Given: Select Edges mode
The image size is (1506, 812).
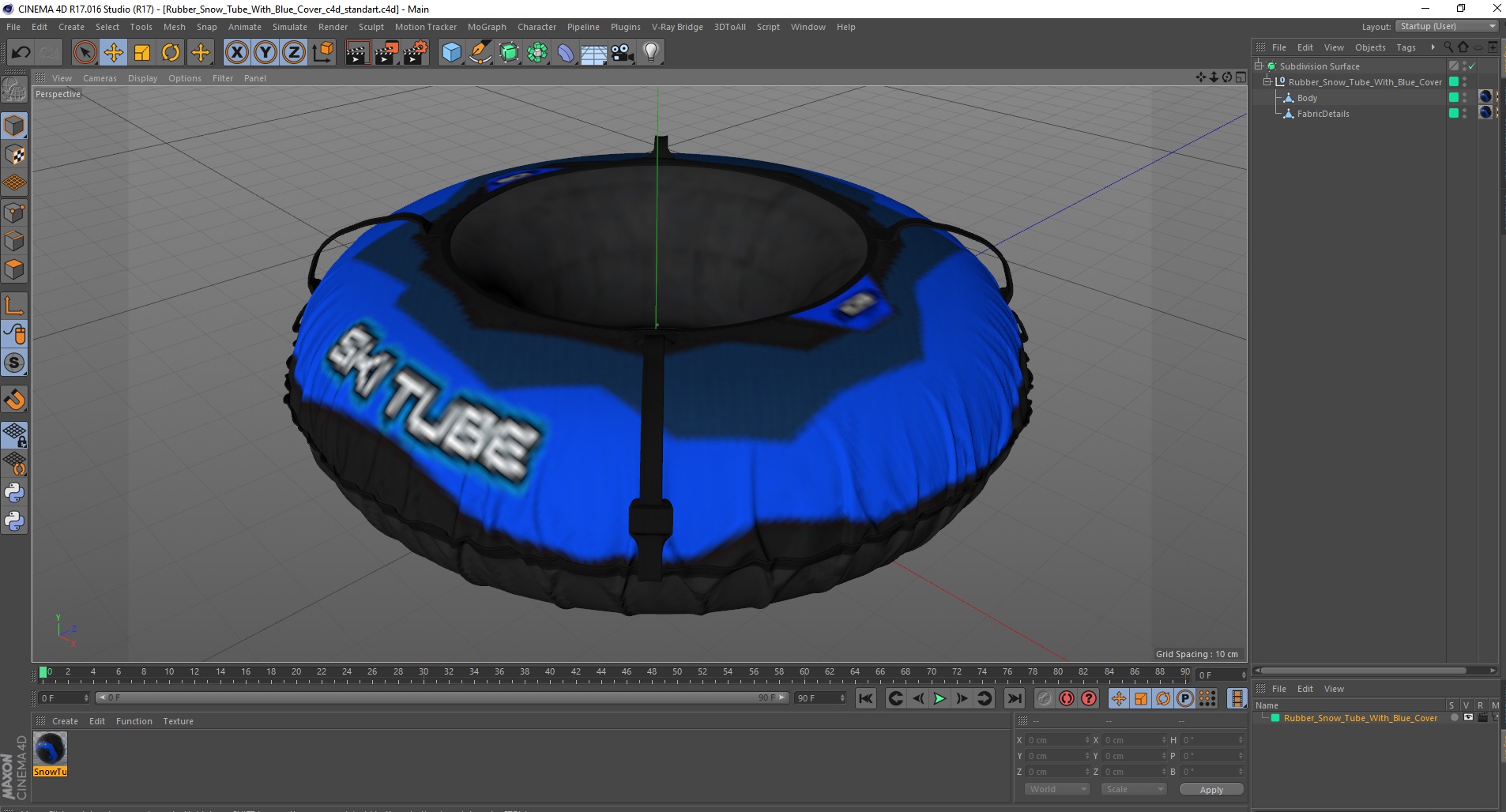Looking at the screenshot, I should (x=14, y=241).
